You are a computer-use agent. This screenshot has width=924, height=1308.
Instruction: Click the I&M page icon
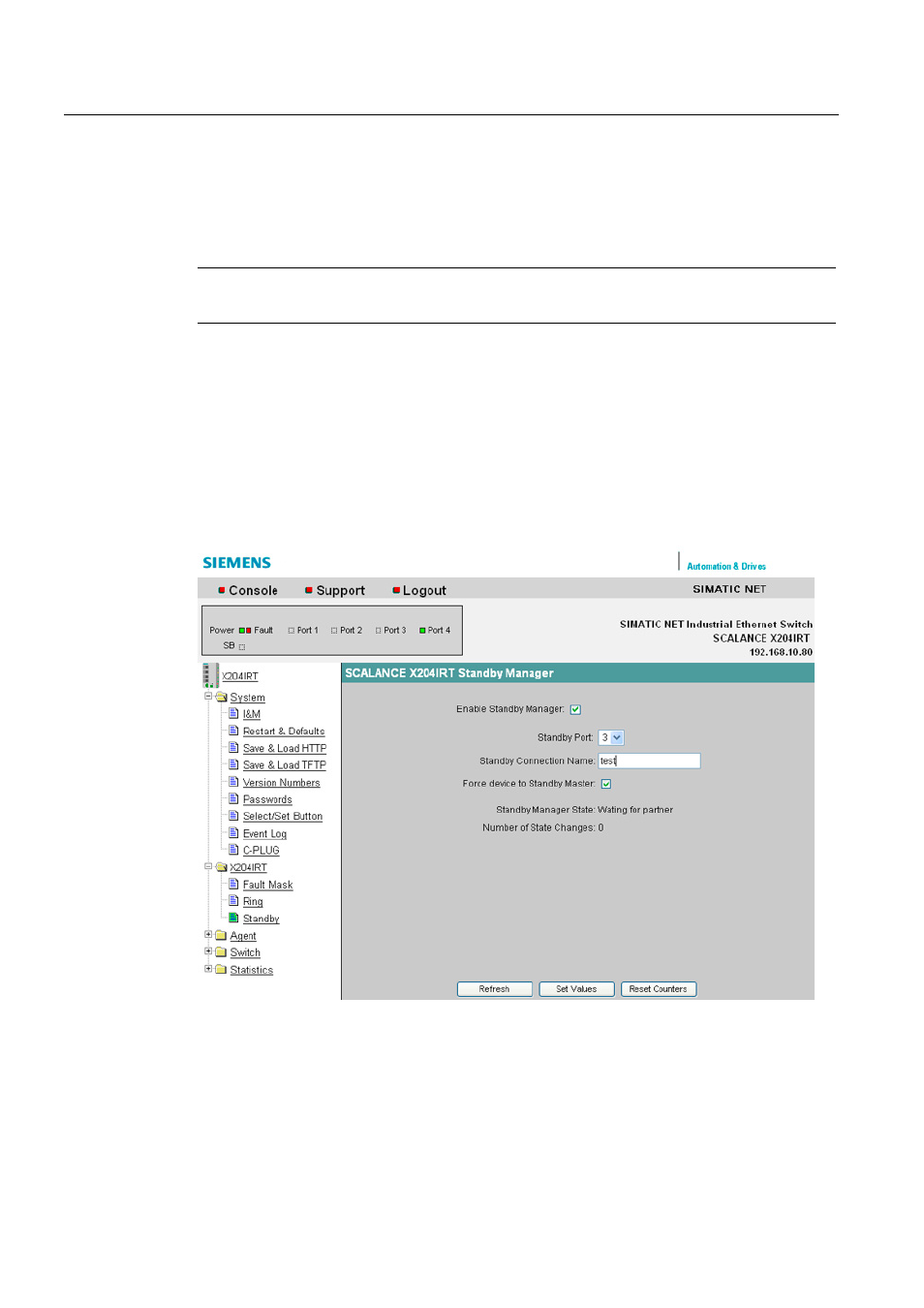click(x=233, y=714)
